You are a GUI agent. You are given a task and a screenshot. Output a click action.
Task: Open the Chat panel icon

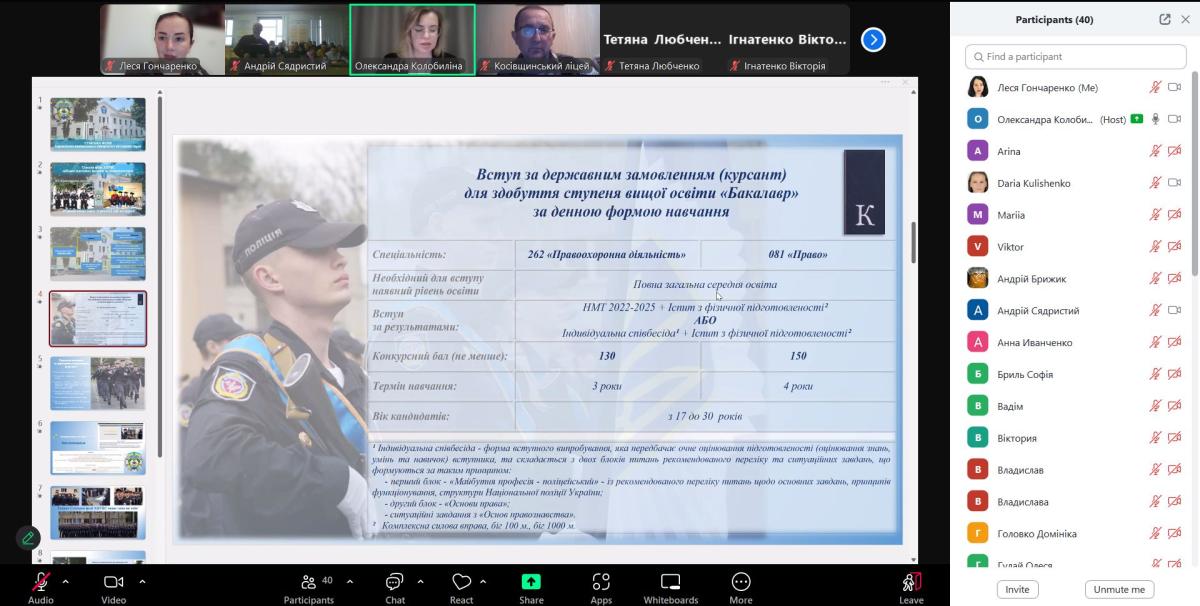395,582
